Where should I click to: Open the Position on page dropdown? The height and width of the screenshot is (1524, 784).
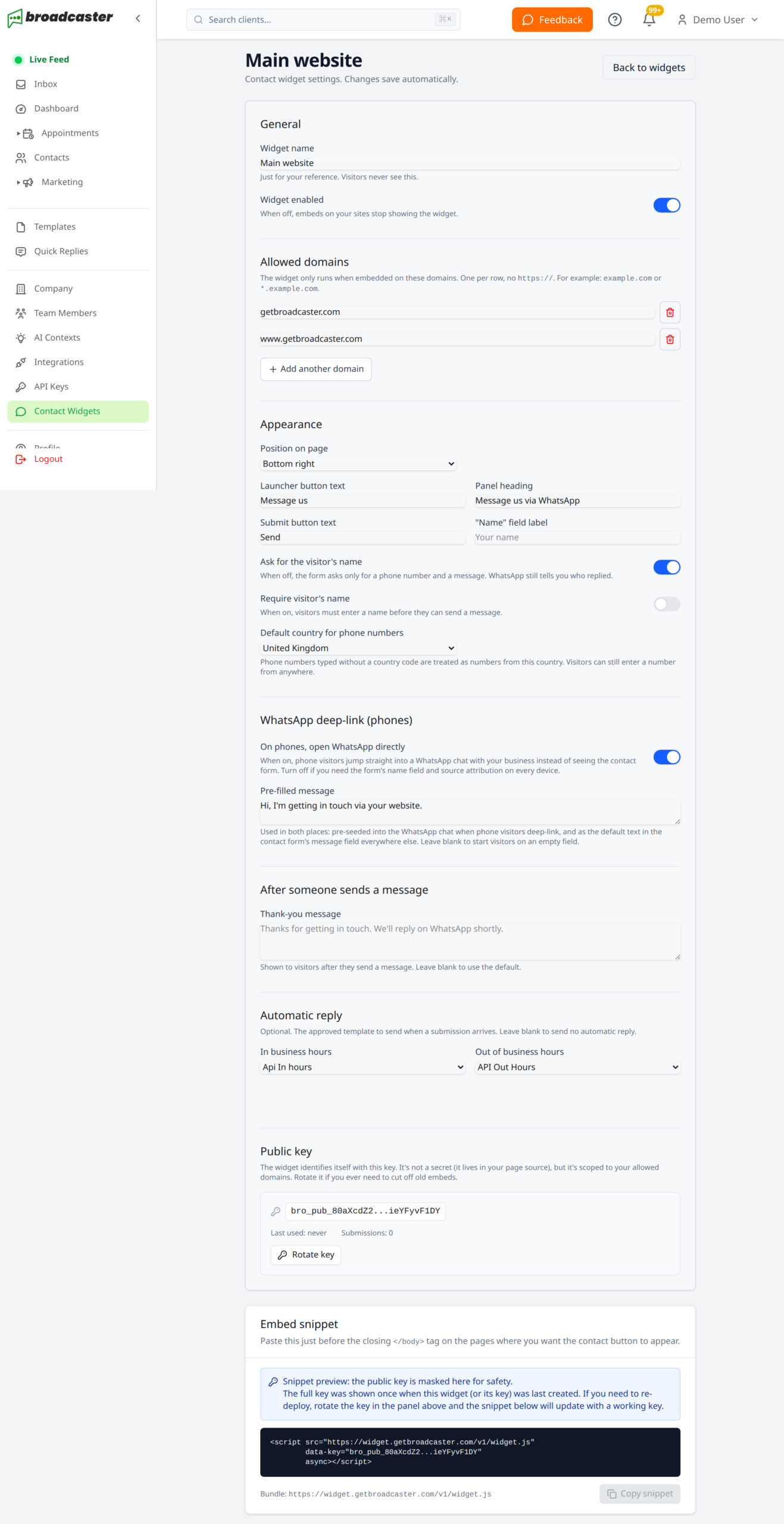coord(358,464)
